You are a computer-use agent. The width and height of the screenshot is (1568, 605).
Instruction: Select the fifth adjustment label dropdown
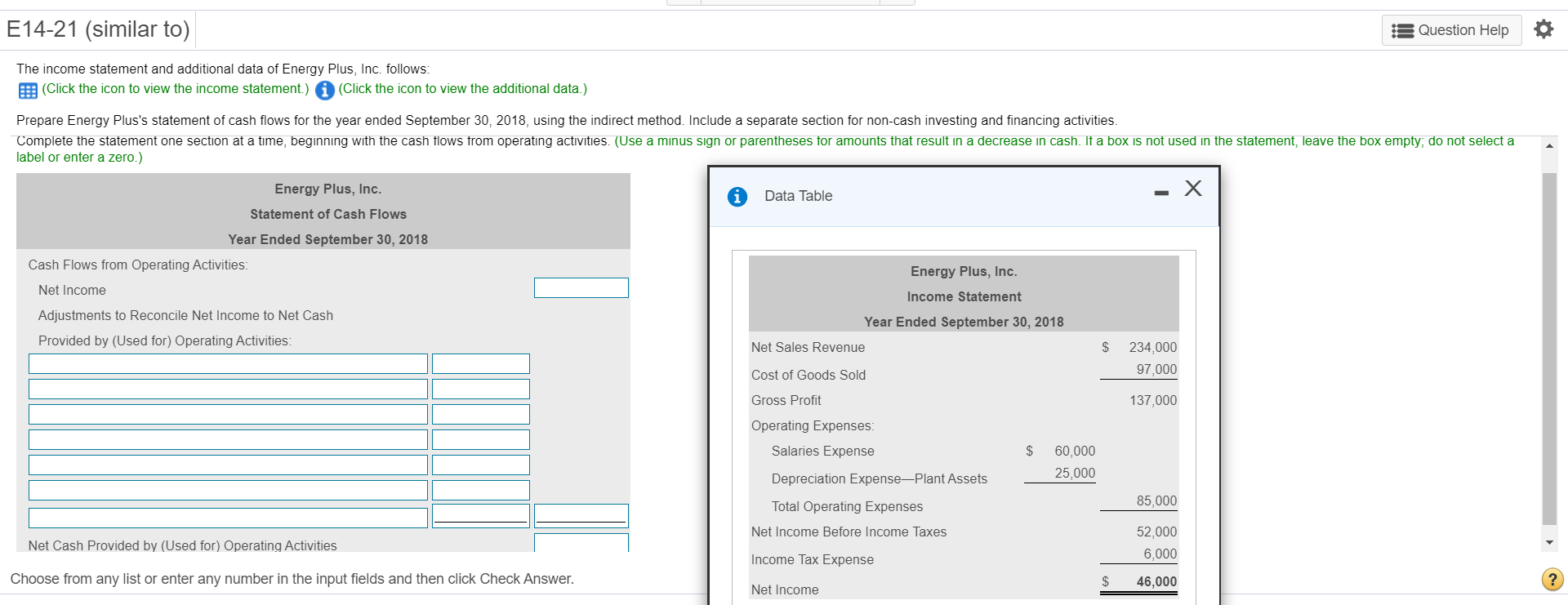click(x=228, y=465)
